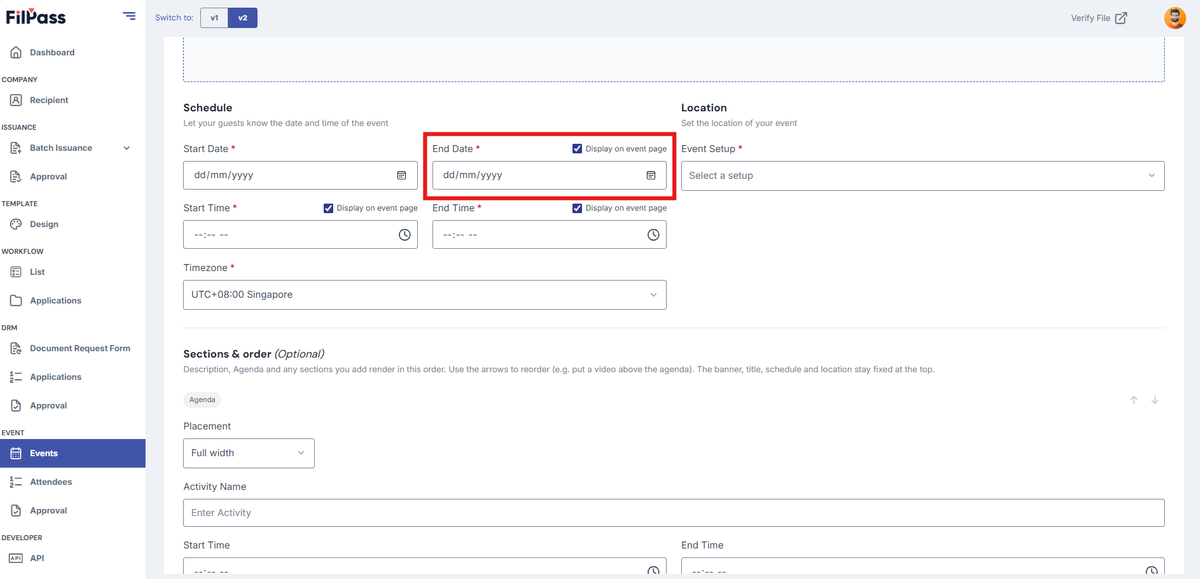Viewport: 1200px width, 579px height.
Task: Untick End Date Display on event page
Action: [577, 149]
